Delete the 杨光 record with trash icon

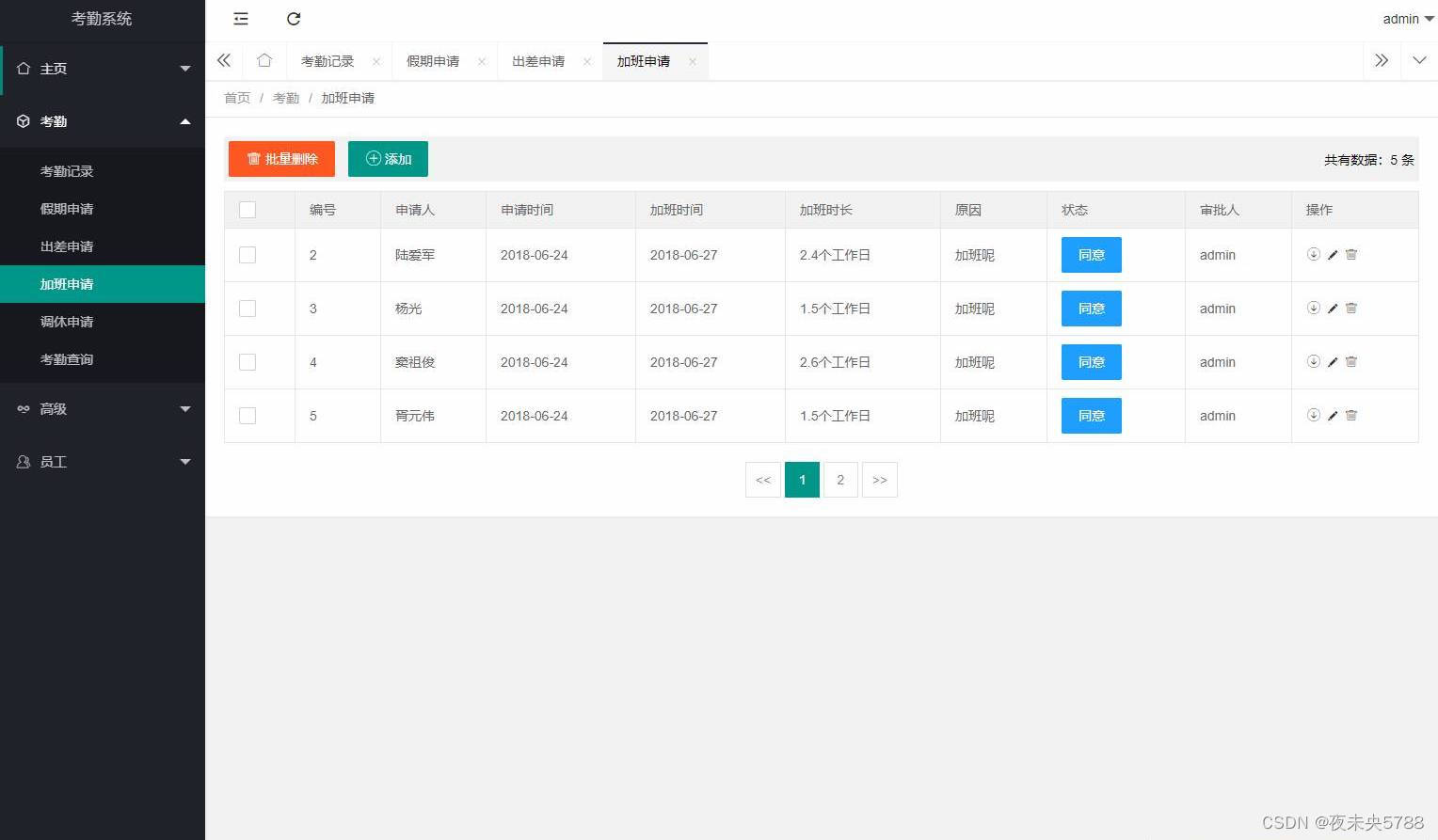[x=1351, y=308]
